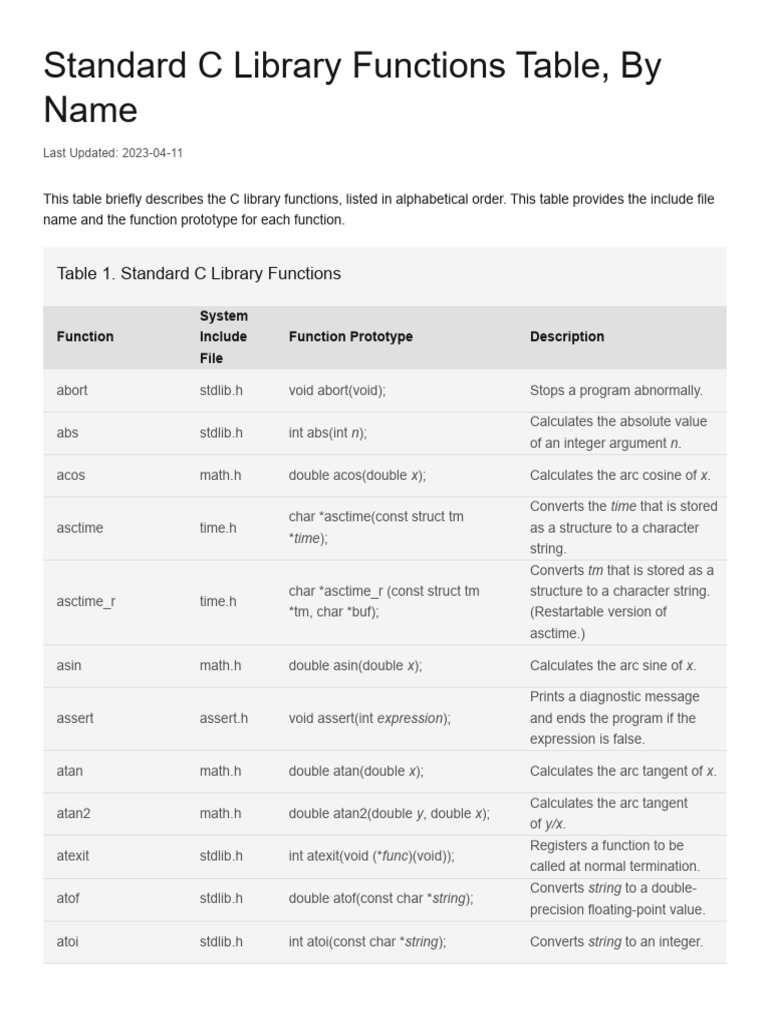Screen dimensions: 768x1024
Task: Click the atan2 function name
Action: coord(73,813)
